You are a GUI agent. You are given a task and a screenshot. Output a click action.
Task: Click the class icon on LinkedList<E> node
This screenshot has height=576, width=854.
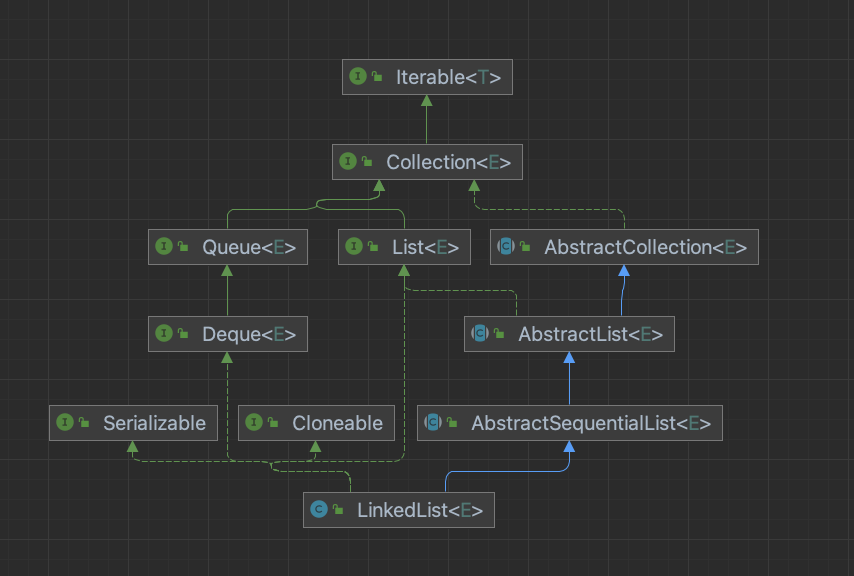click(319, 509)
